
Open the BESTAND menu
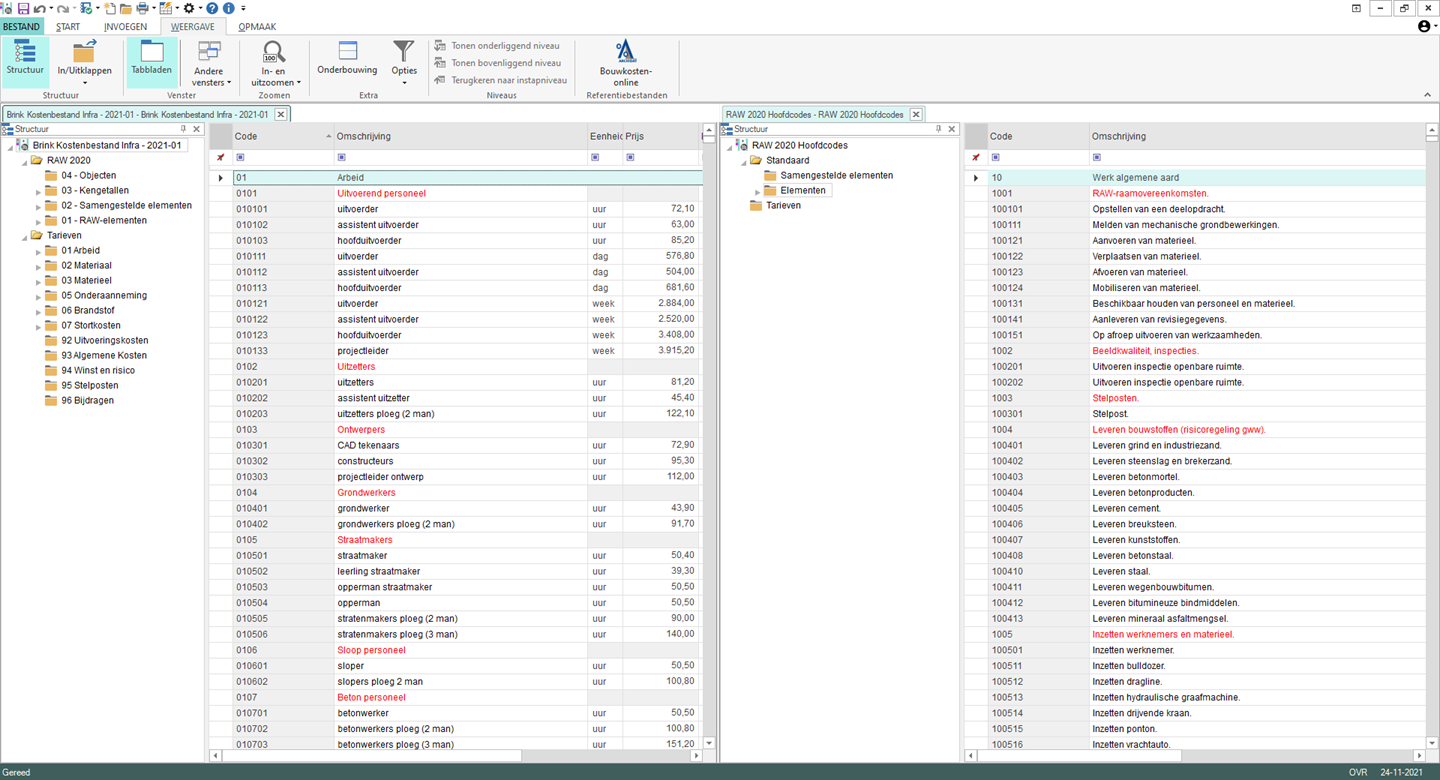click(21, 27)
